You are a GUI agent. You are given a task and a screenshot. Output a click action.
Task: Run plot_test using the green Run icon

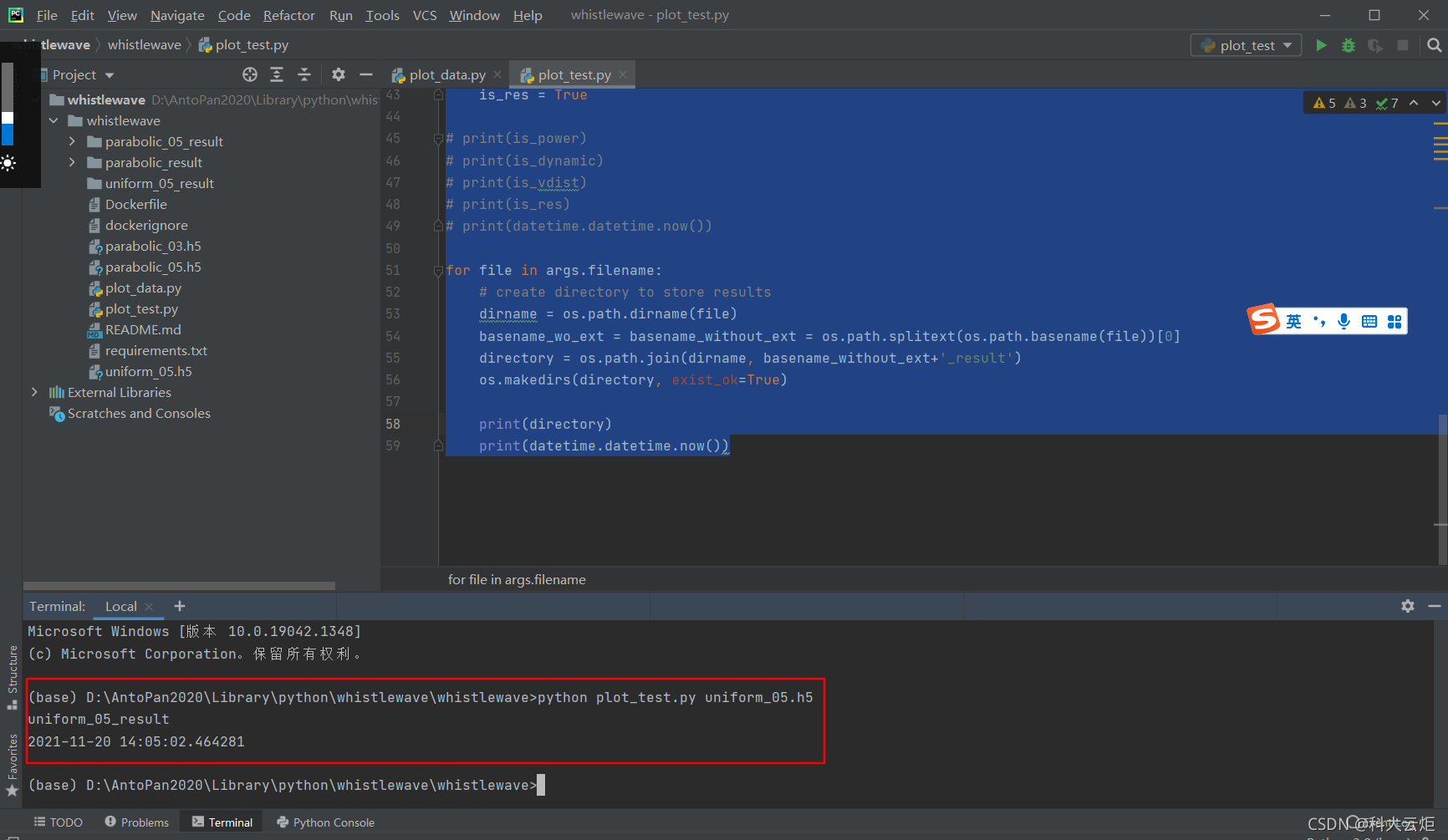click(x=1321, y=45)
